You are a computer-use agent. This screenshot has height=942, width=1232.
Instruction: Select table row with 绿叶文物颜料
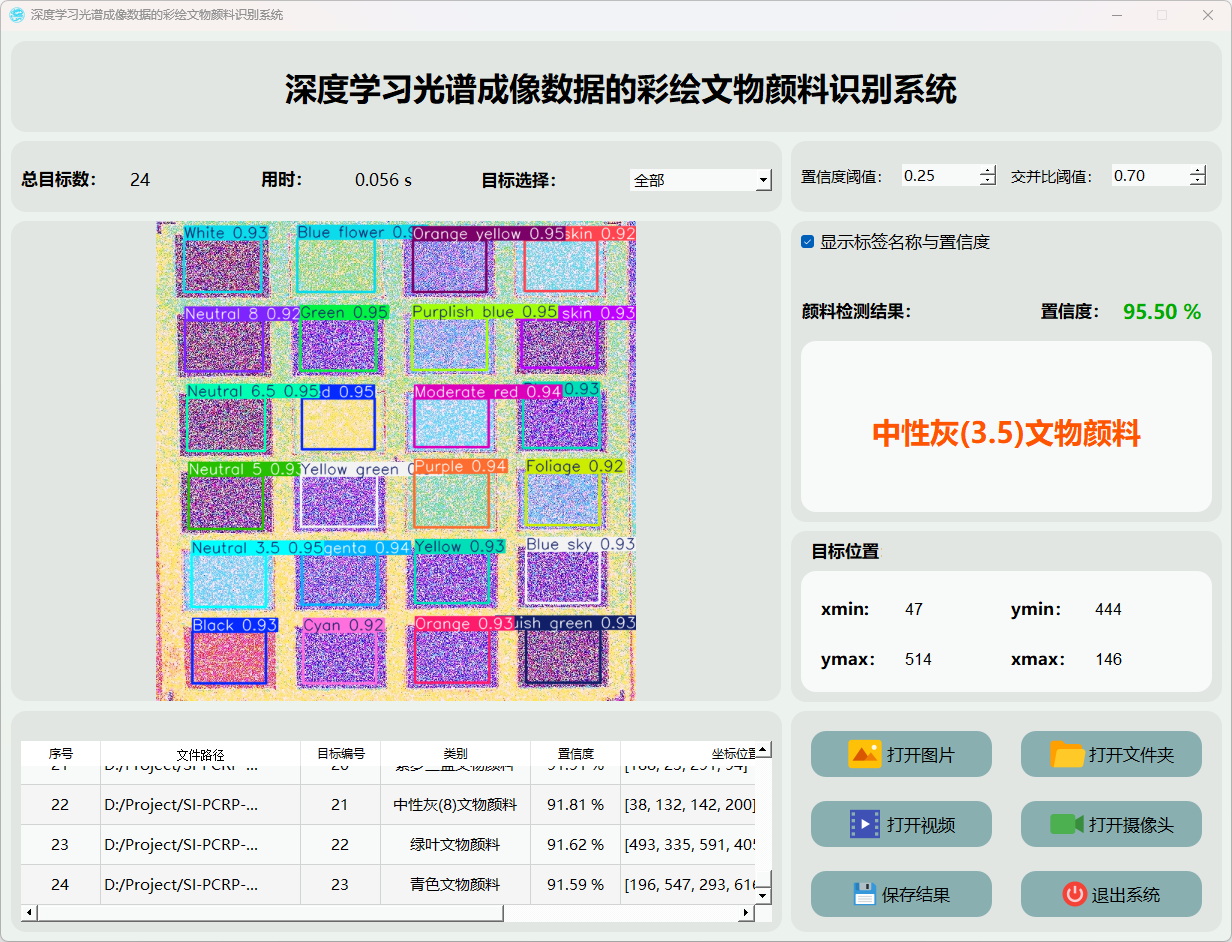455,844
